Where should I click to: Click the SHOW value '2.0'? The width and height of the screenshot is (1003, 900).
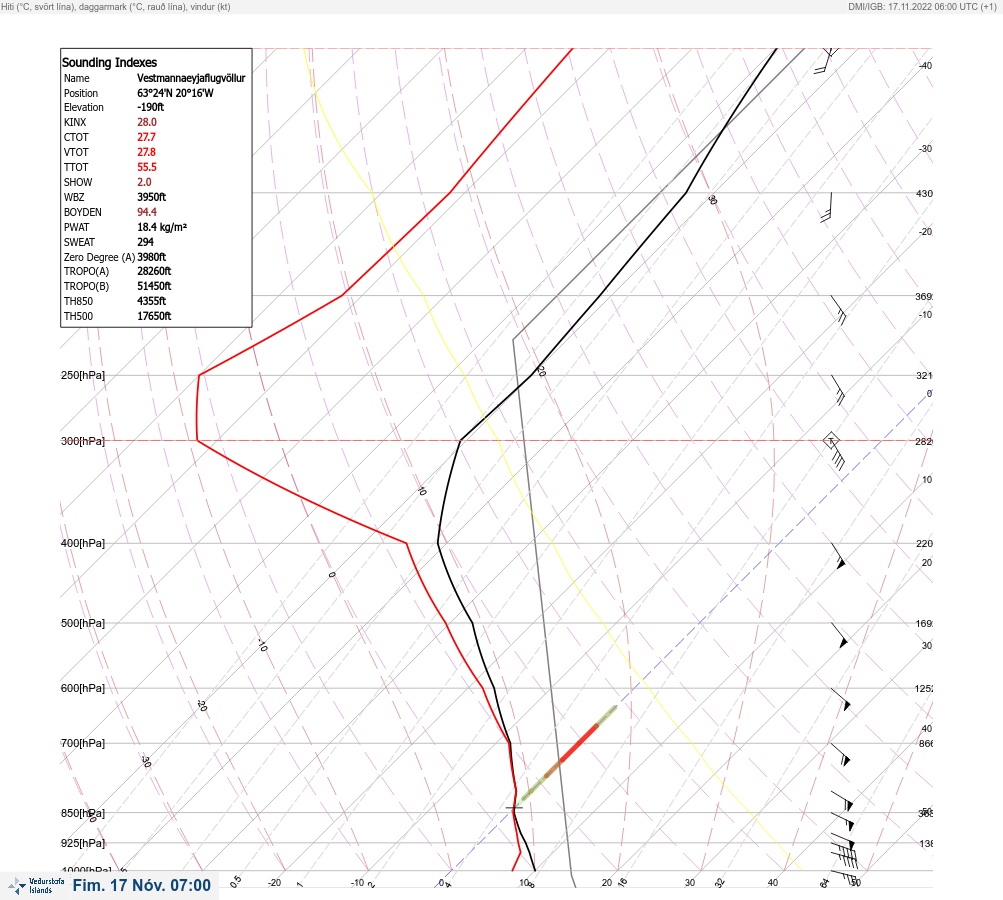(144, 182)
